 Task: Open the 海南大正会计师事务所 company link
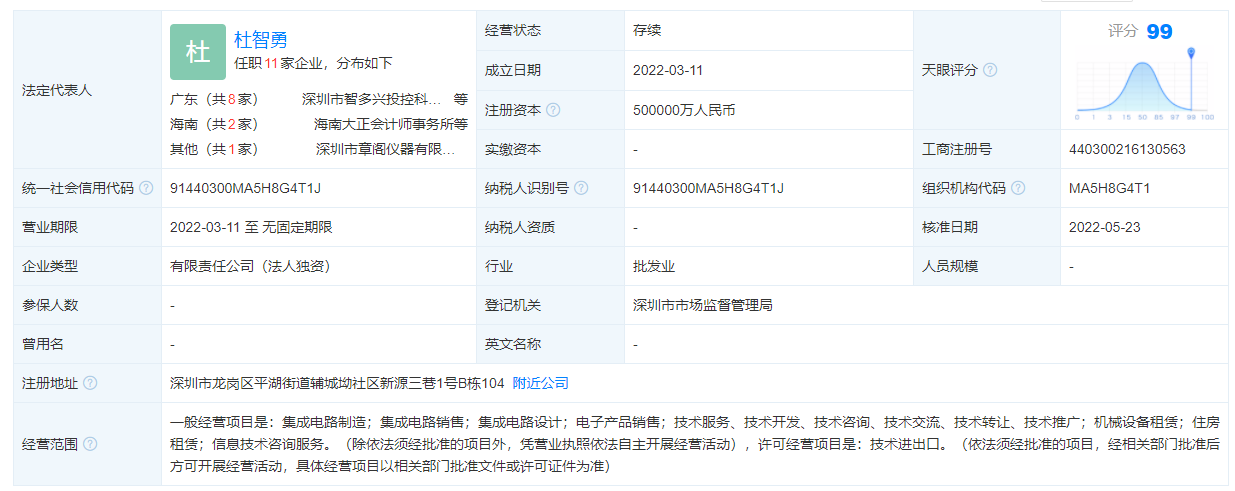point(383,124)
